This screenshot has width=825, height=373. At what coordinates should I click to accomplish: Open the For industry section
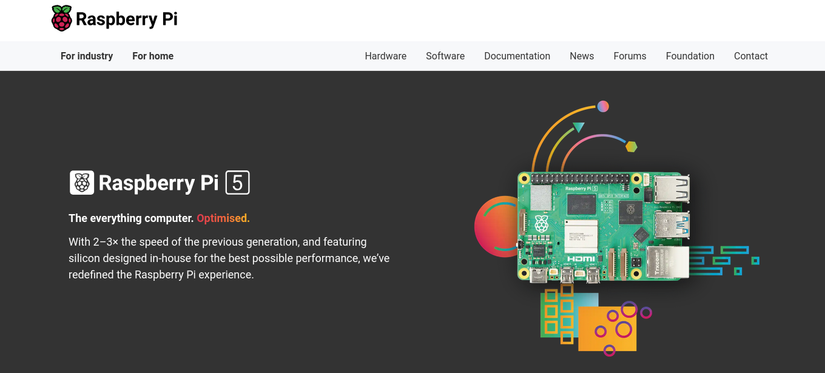pyautogui.click(x=87, y=56)
